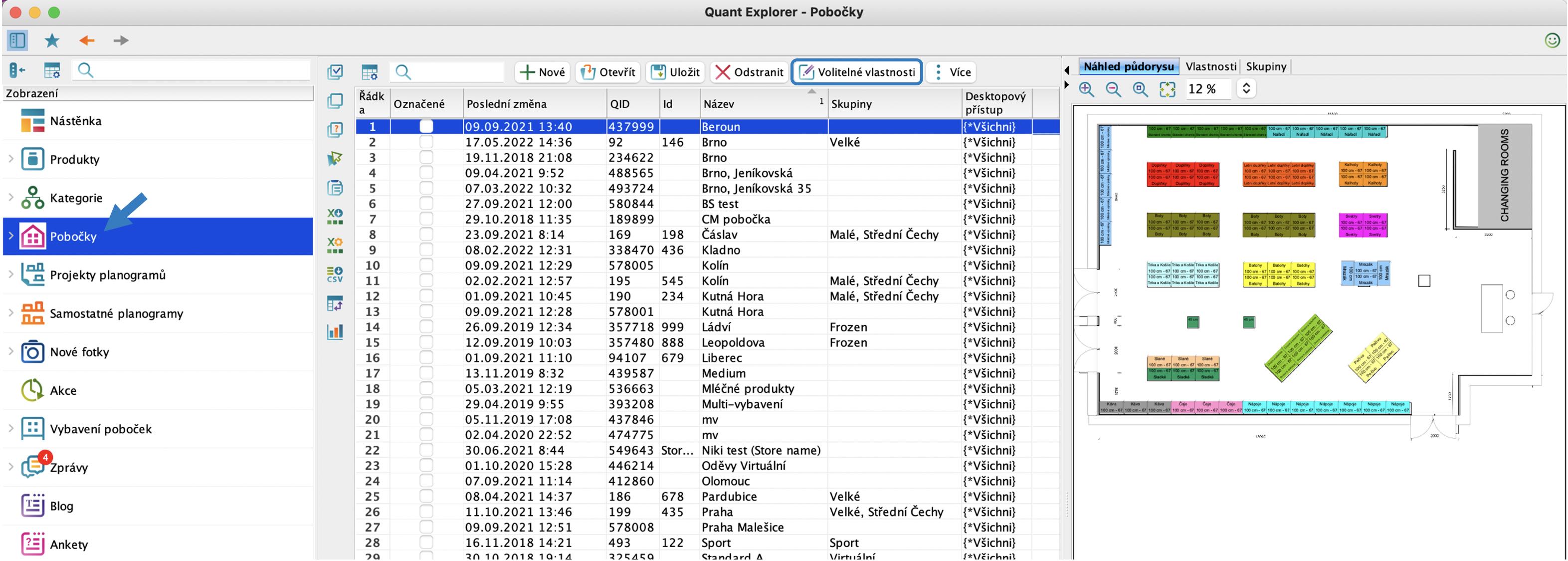Tick the checkbox for Pardubice row

tap(427, 497)
